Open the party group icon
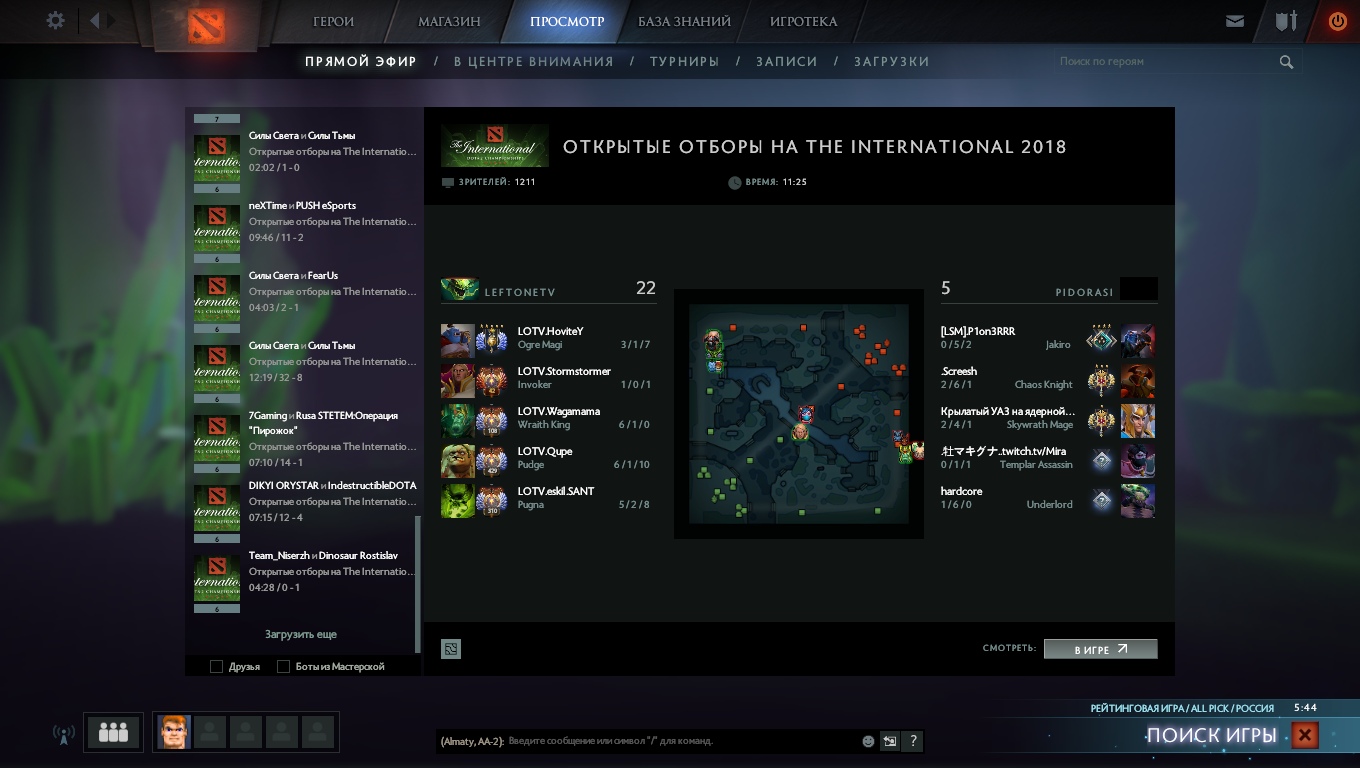1360x768 pixels. [113, 732]
